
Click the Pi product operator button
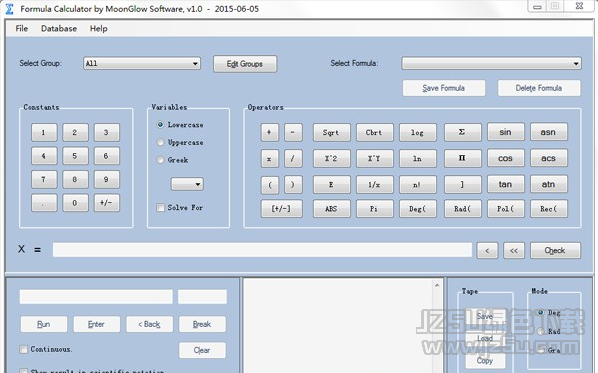pos(462,158)
